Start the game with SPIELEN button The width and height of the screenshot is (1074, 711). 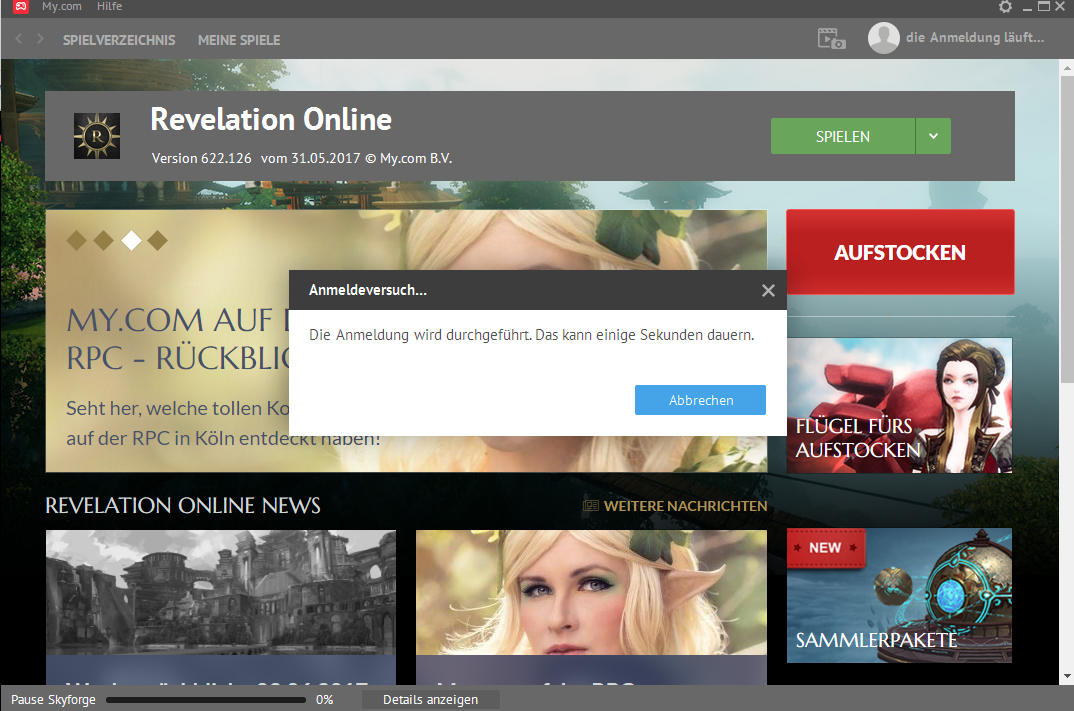[842, 136]
